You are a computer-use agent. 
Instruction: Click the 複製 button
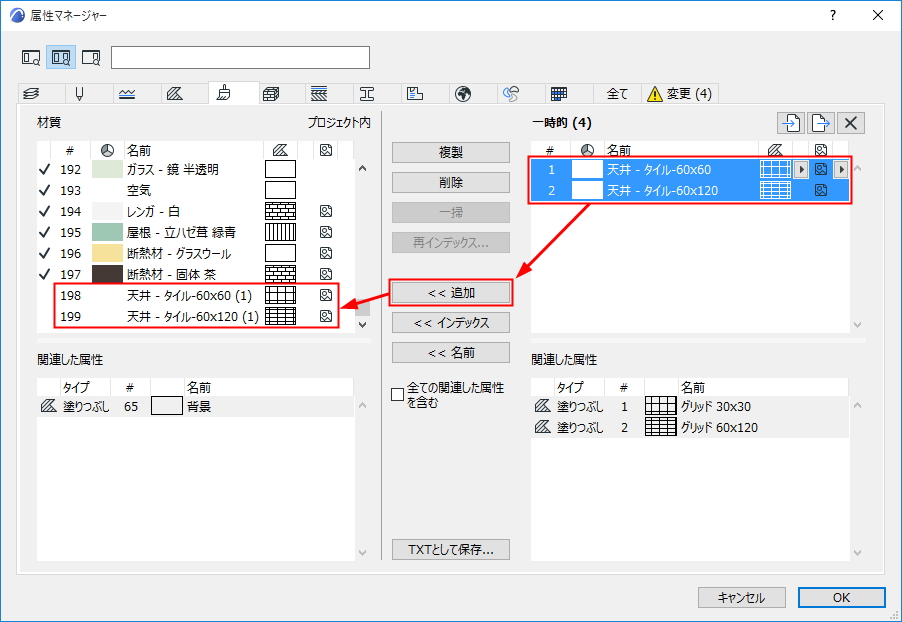[x=451, y=152]
